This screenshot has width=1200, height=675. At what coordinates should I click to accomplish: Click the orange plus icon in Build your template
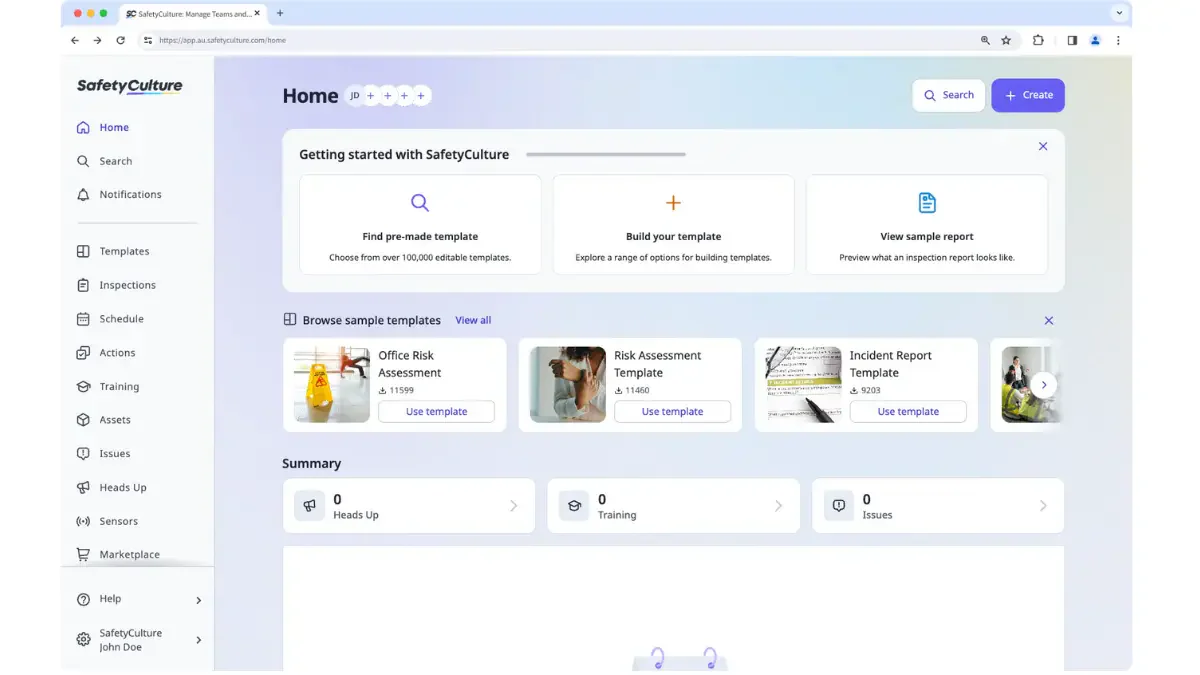(x=673, y=203)
